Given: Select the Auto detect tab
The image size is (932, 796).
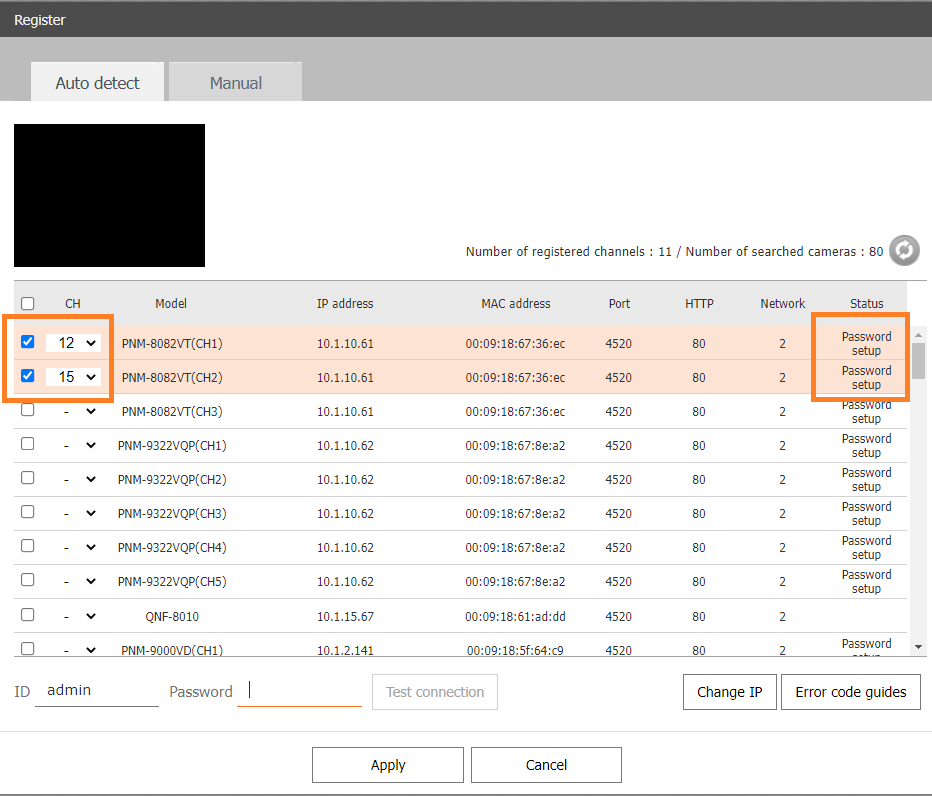Looking at the screenshot, I should (97, 83).
